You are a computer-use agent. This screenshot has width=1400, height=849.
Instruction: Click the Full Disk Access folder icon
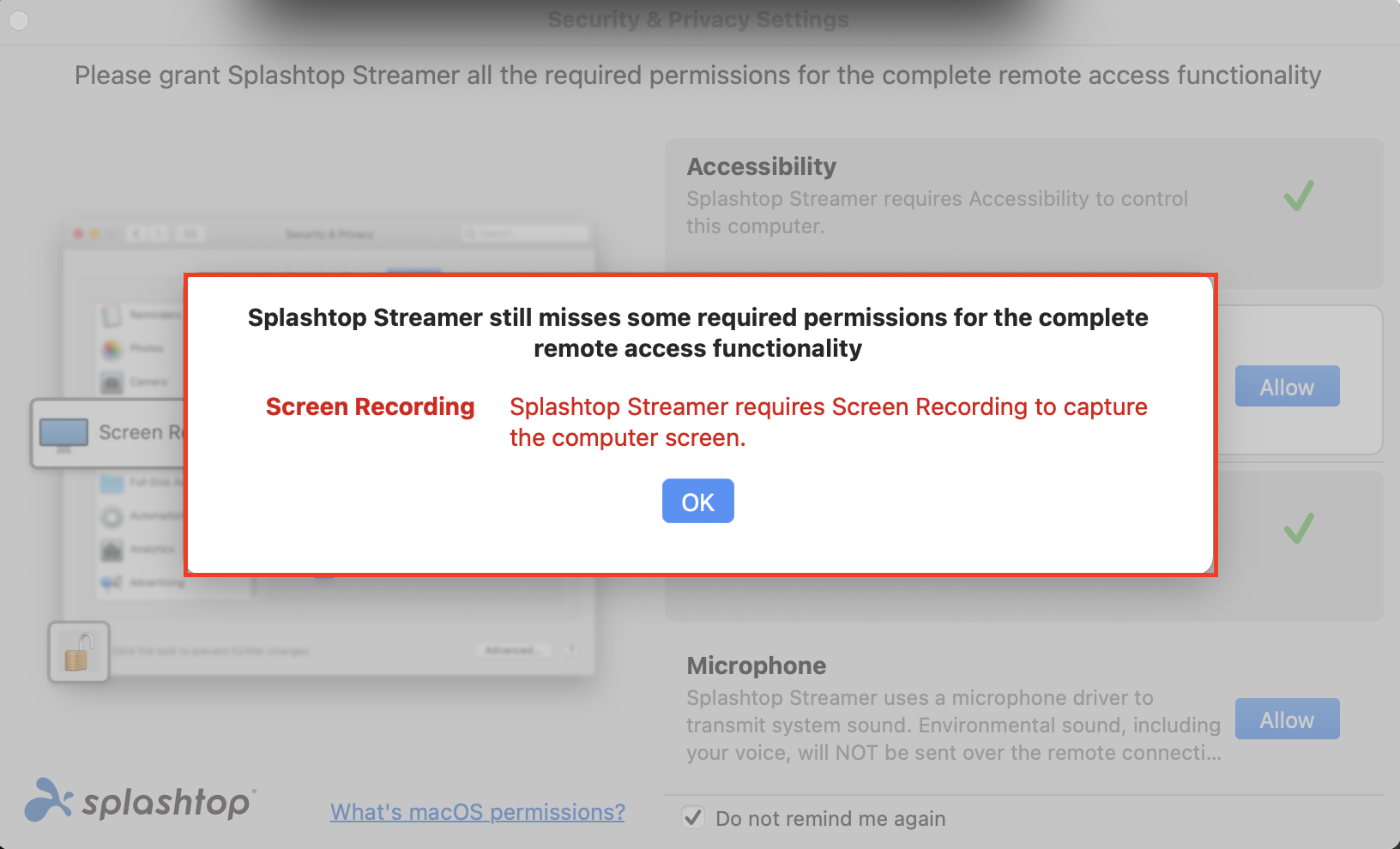[x=112, y=484]
